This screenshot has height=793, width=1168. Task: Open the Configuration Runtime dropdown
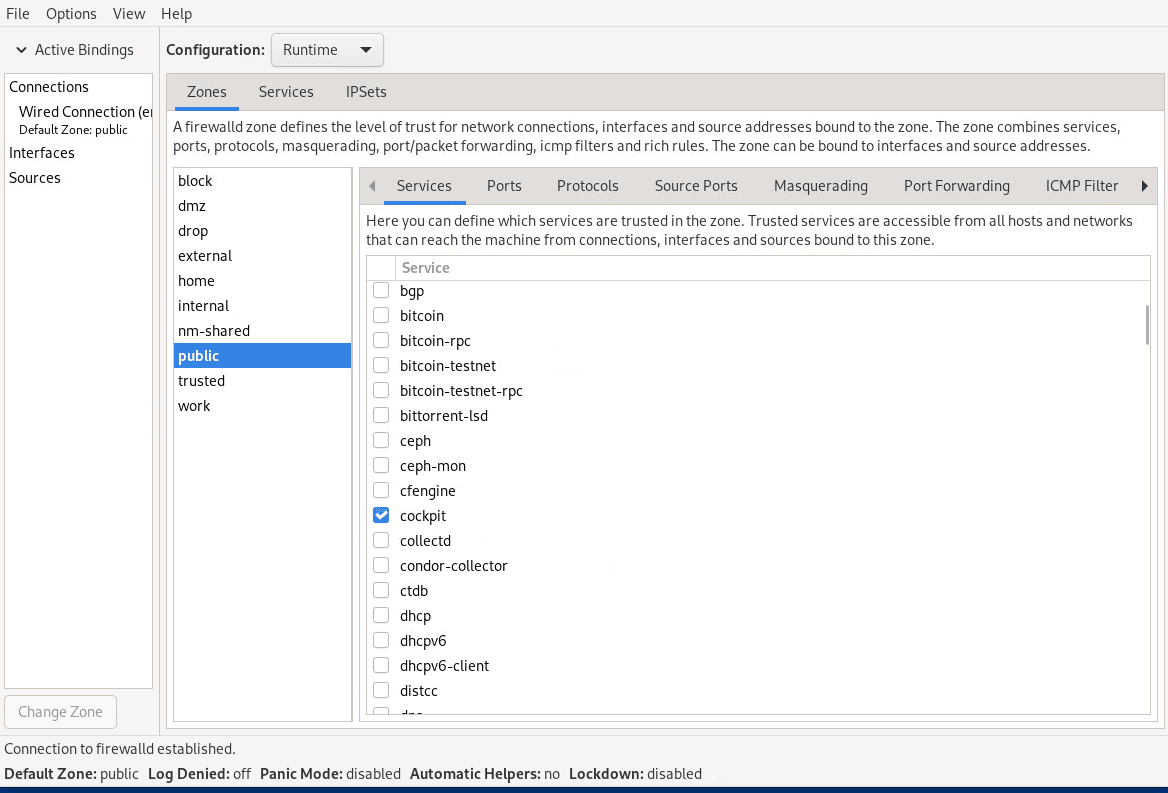pyautogui.click(x=326, y=49)
